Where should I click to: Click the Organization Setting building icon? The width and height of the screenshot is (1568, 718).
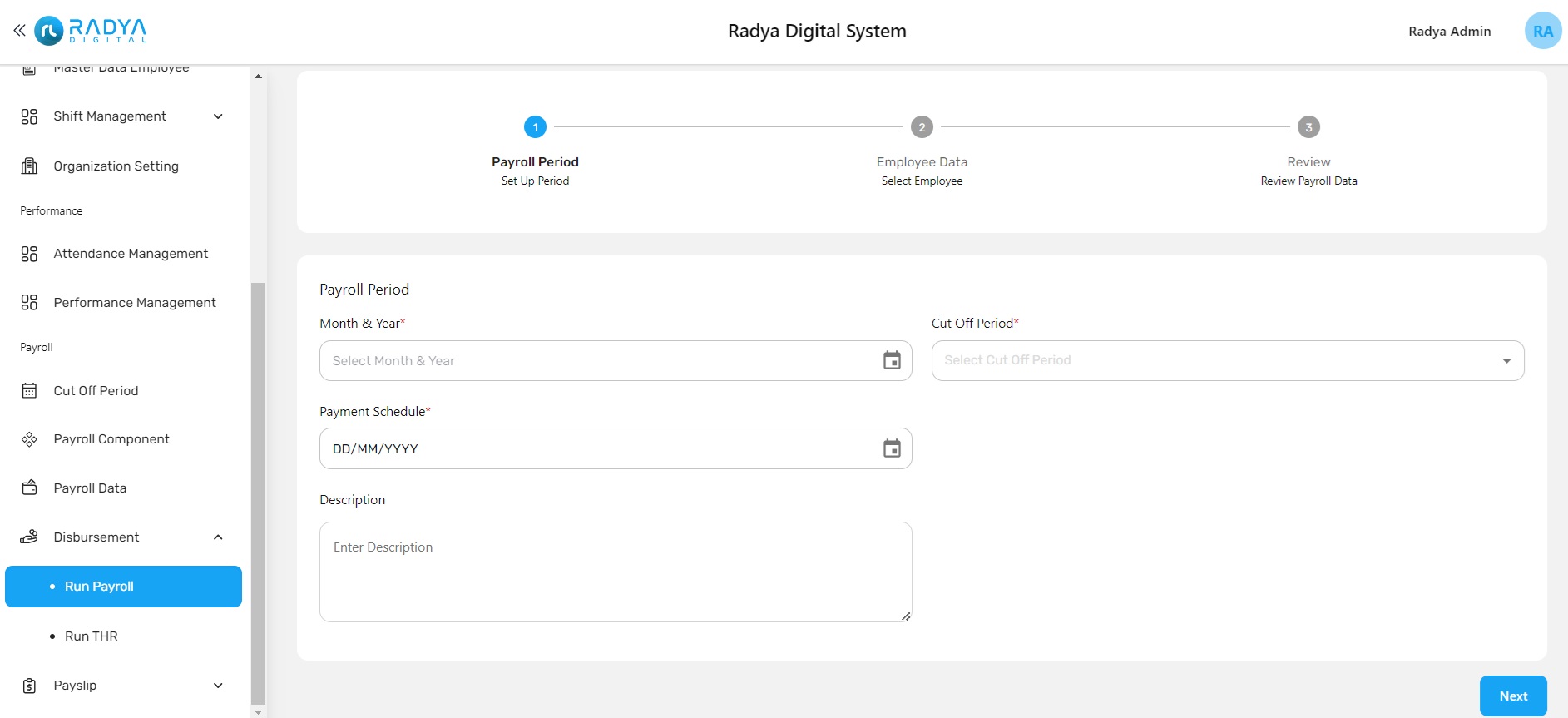click(x=29, y=166)
